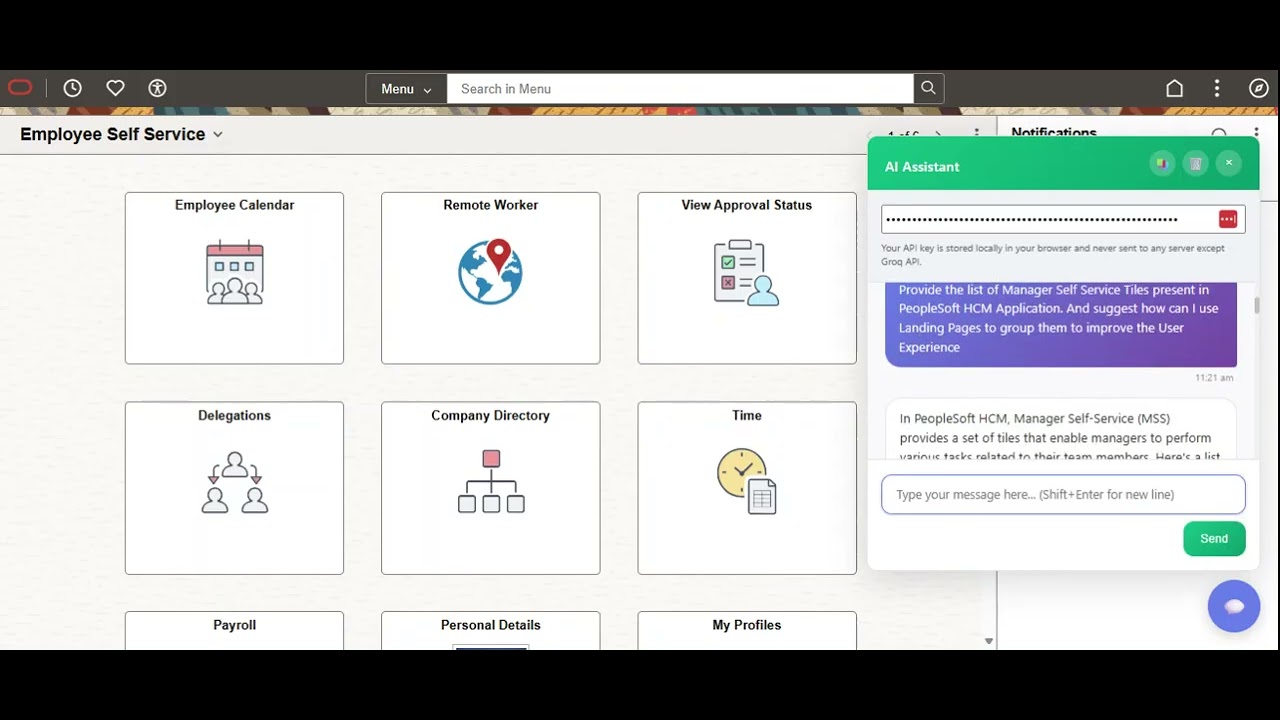Open the View Approval Status tile

coord(747,278)
